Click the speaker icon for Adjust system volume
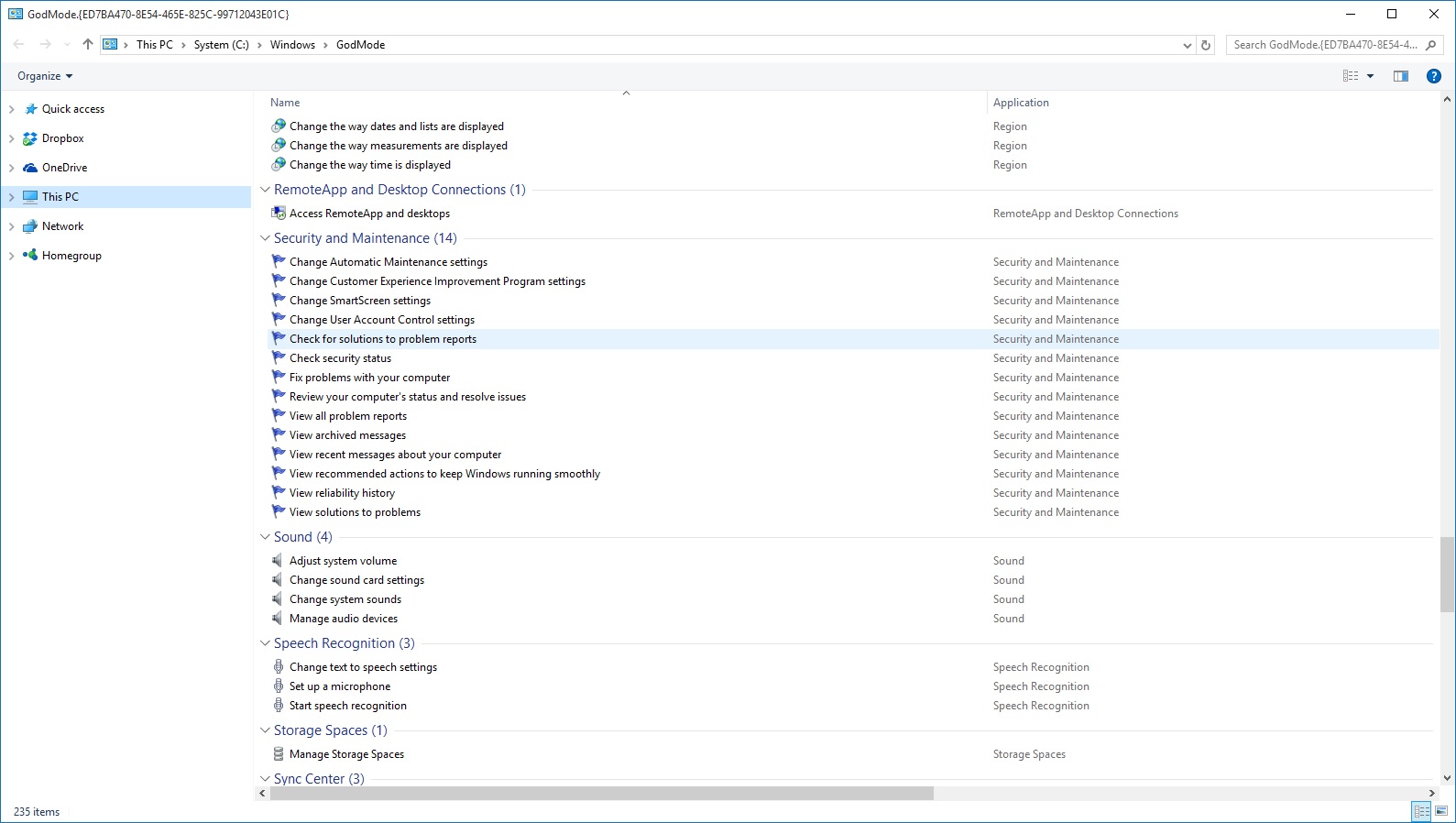The width and height of the screenshot is (1456, 823). click(278, 561)
